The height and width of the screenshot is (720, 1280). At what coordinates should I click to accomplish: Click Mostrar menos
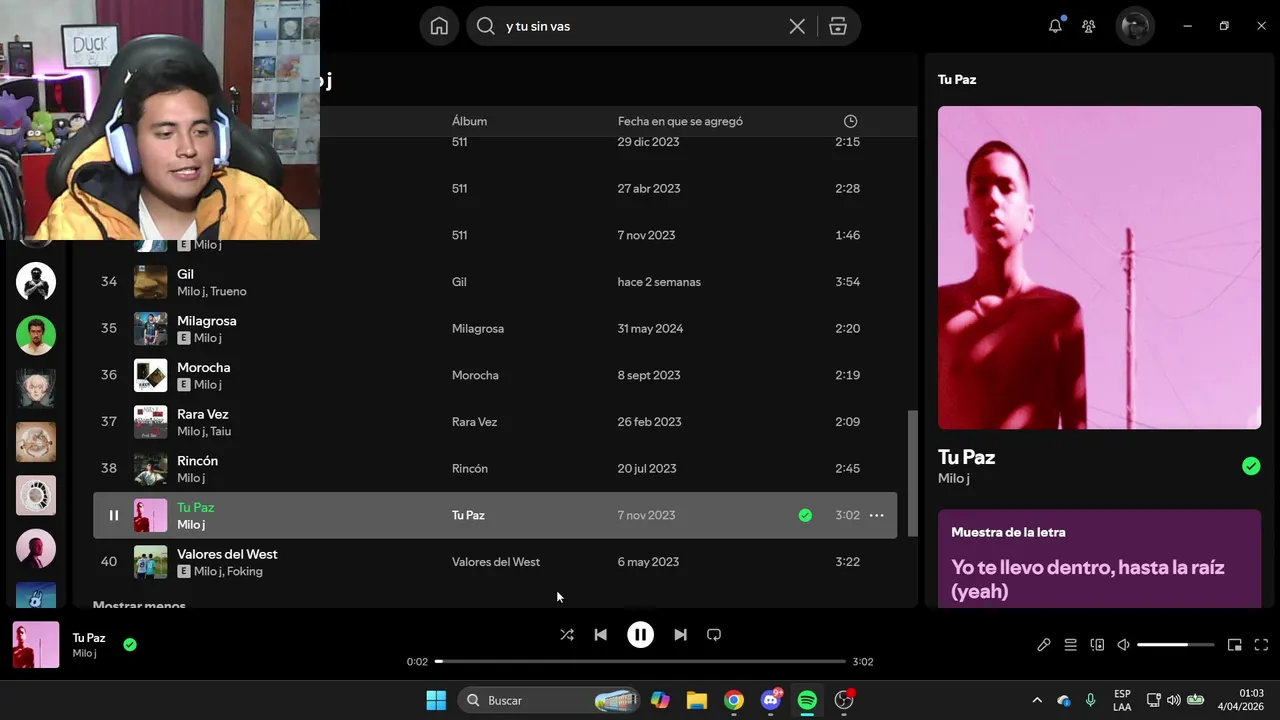(139, 604)
